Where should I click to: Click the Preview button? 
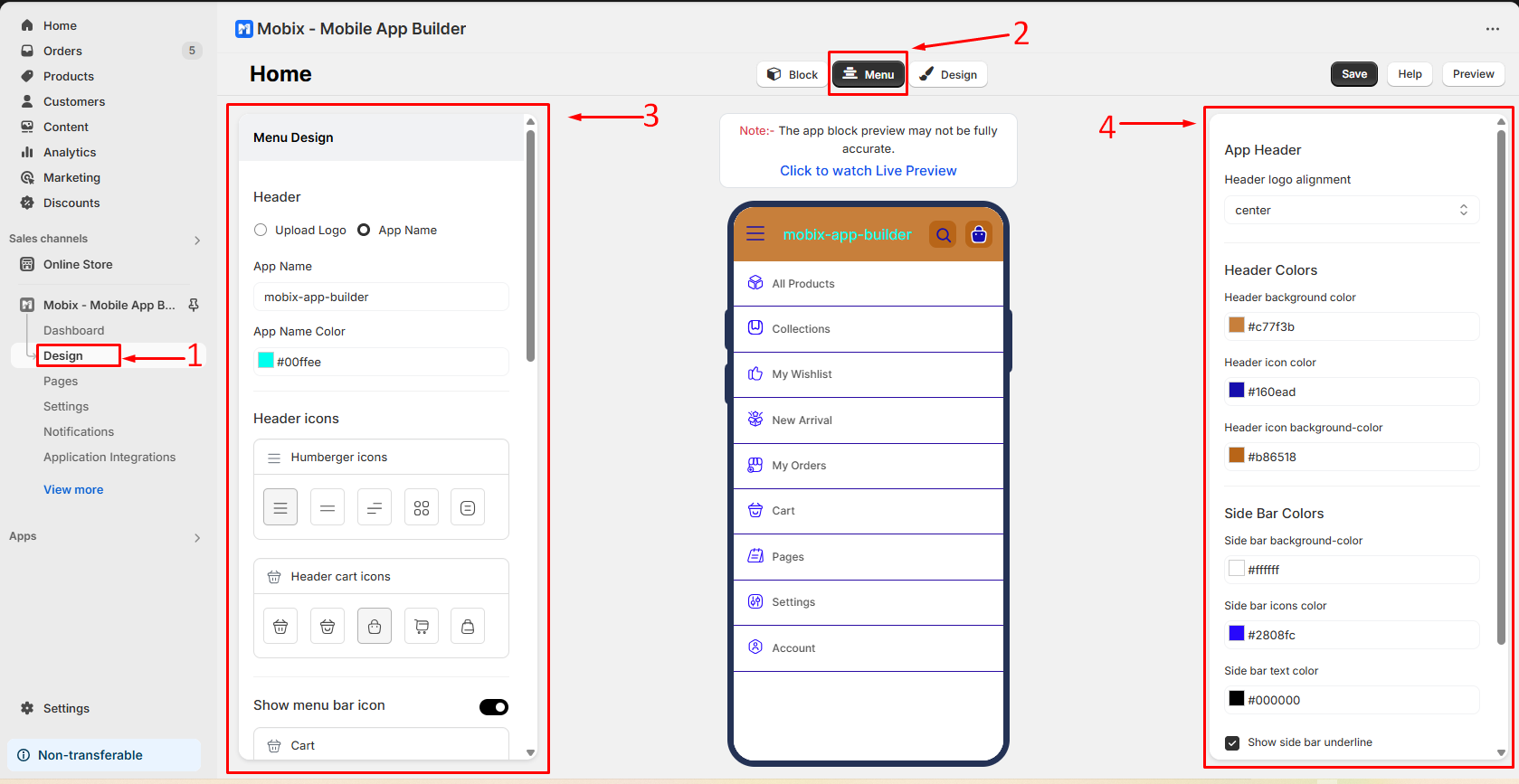click(x=1474, y=74)
